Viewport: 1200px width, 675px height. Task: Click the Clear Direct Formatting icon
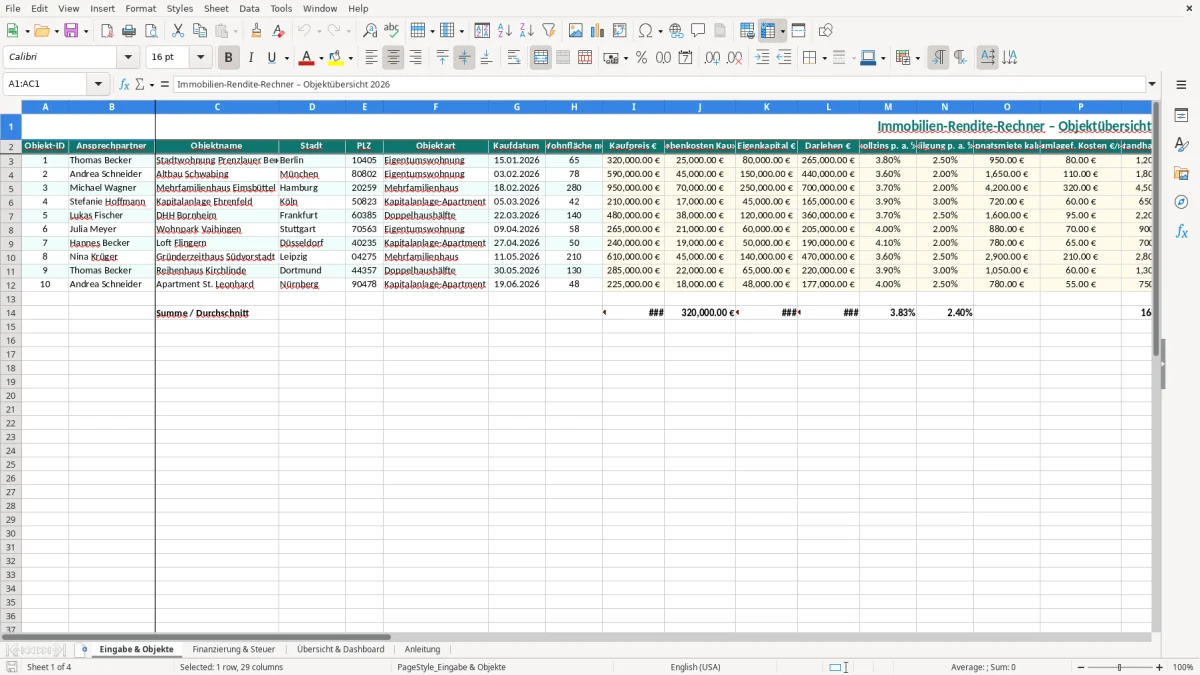(x=279, y=31)
